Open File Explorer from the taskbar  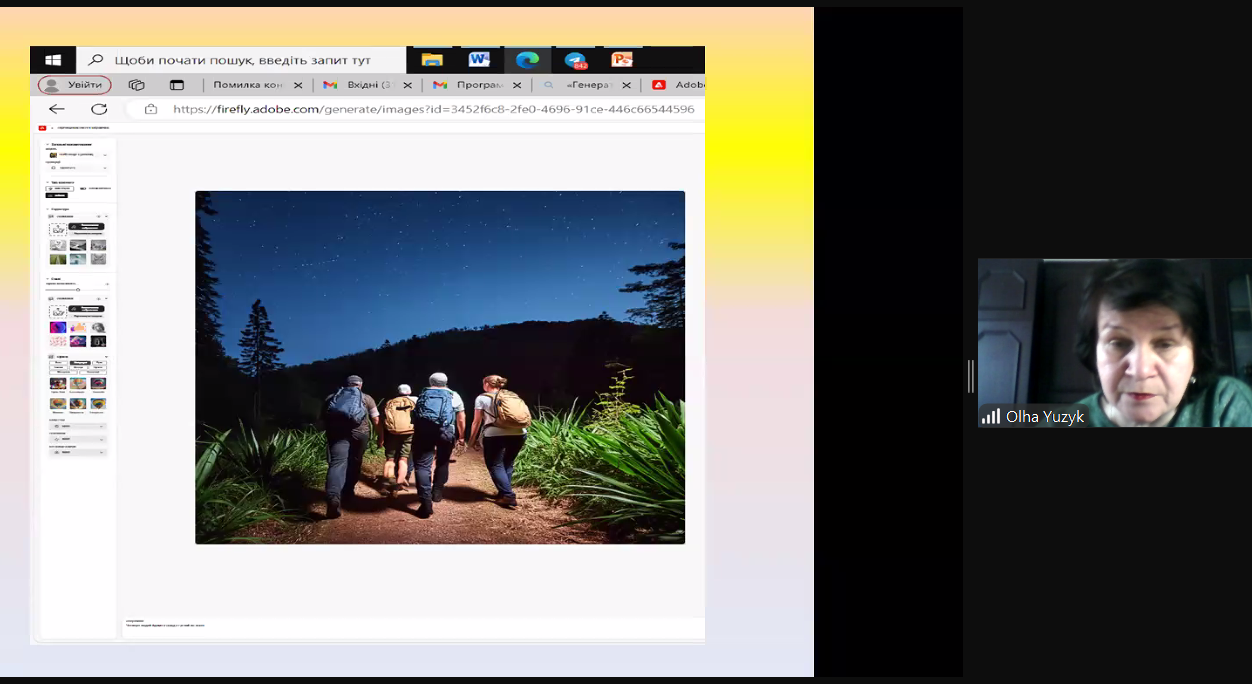432,60
